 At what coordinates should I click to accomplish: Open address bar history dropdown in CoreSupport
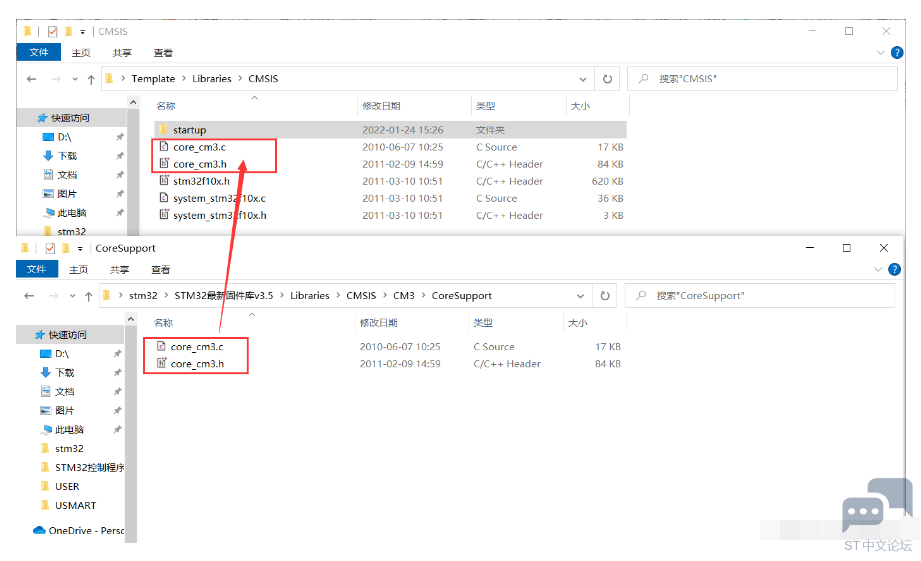582,296
